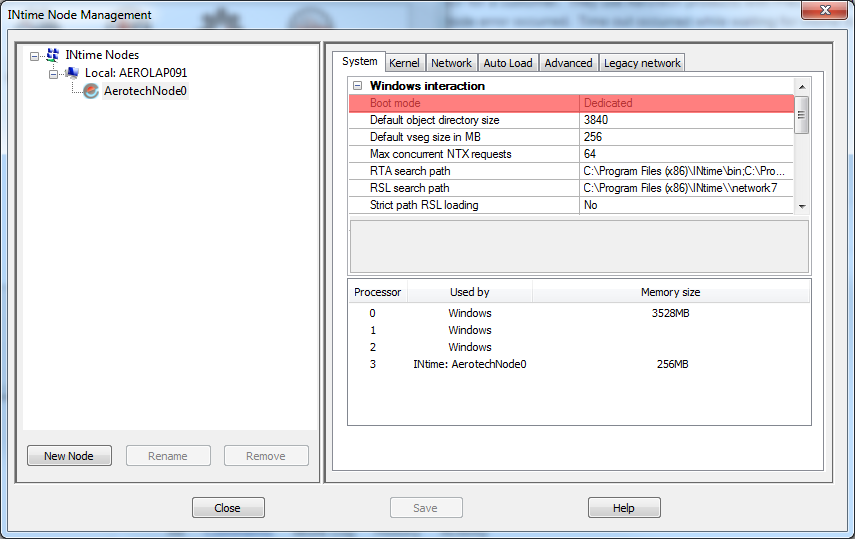Click the Local AEROLAP091 computer icon
Screen dimensions: 855x539
coord(72,73)
